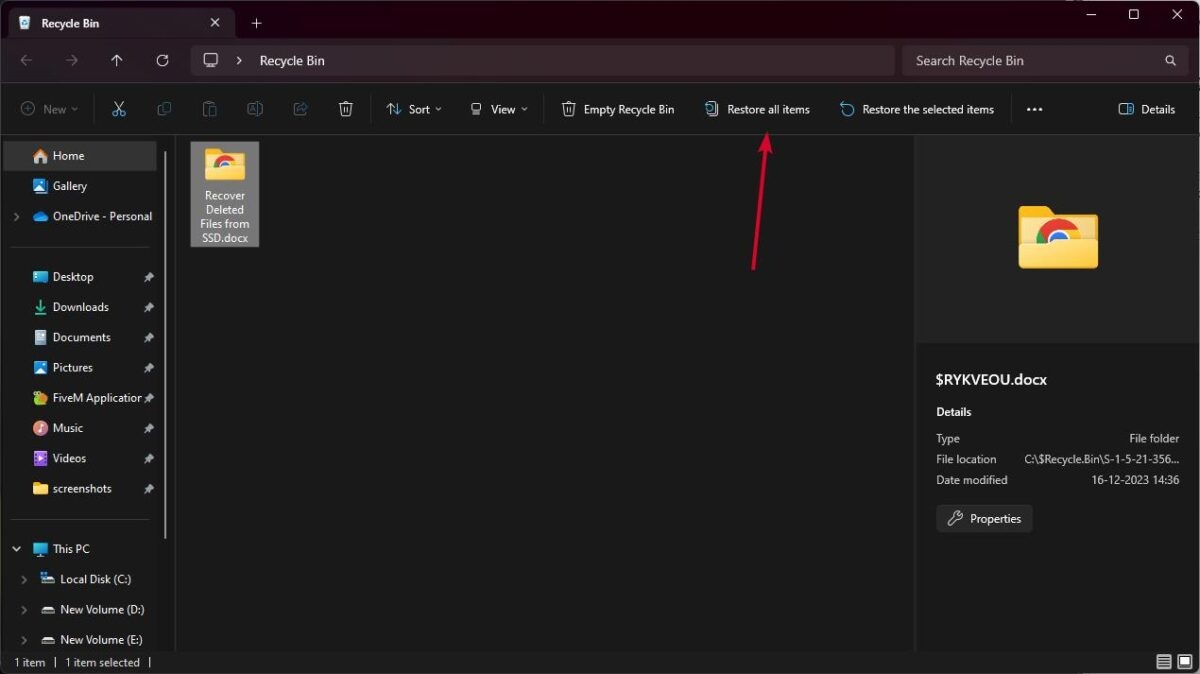Click the Delete trash icon in toolbar
This screenshot has height=674, width=1200.
point(346,109)
